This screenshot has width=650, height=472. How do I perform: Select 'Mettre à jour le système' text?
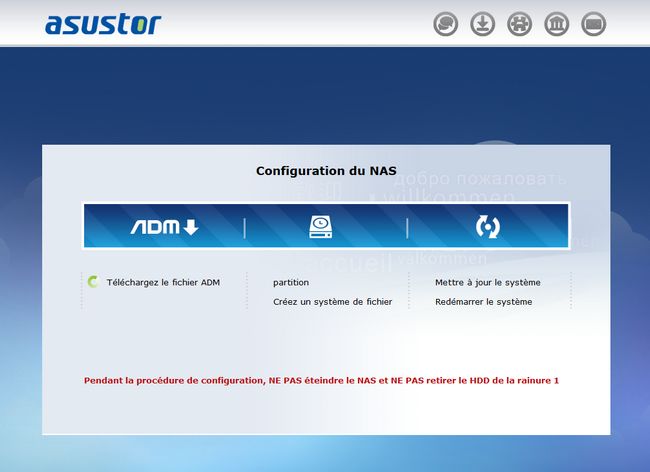pyautogui.click(x=488, y=283)
